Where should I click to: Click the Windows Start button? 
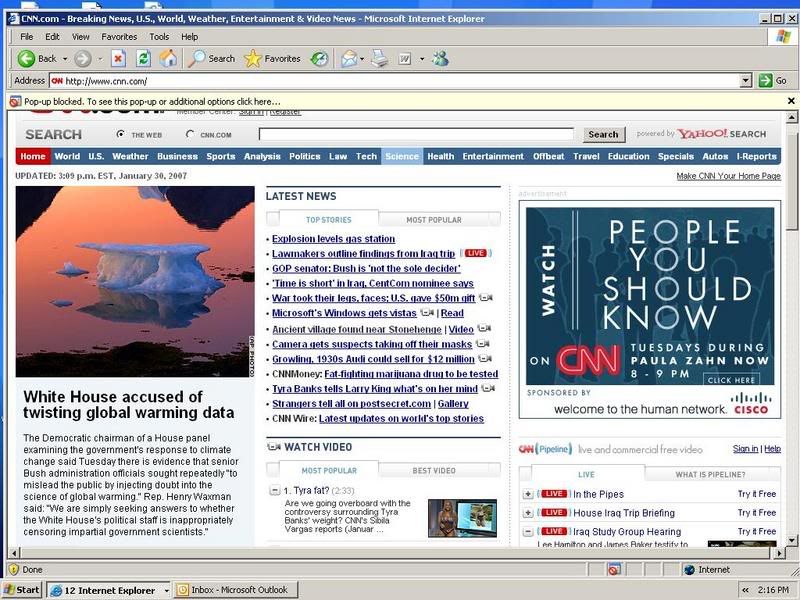[x=22, y=590]
